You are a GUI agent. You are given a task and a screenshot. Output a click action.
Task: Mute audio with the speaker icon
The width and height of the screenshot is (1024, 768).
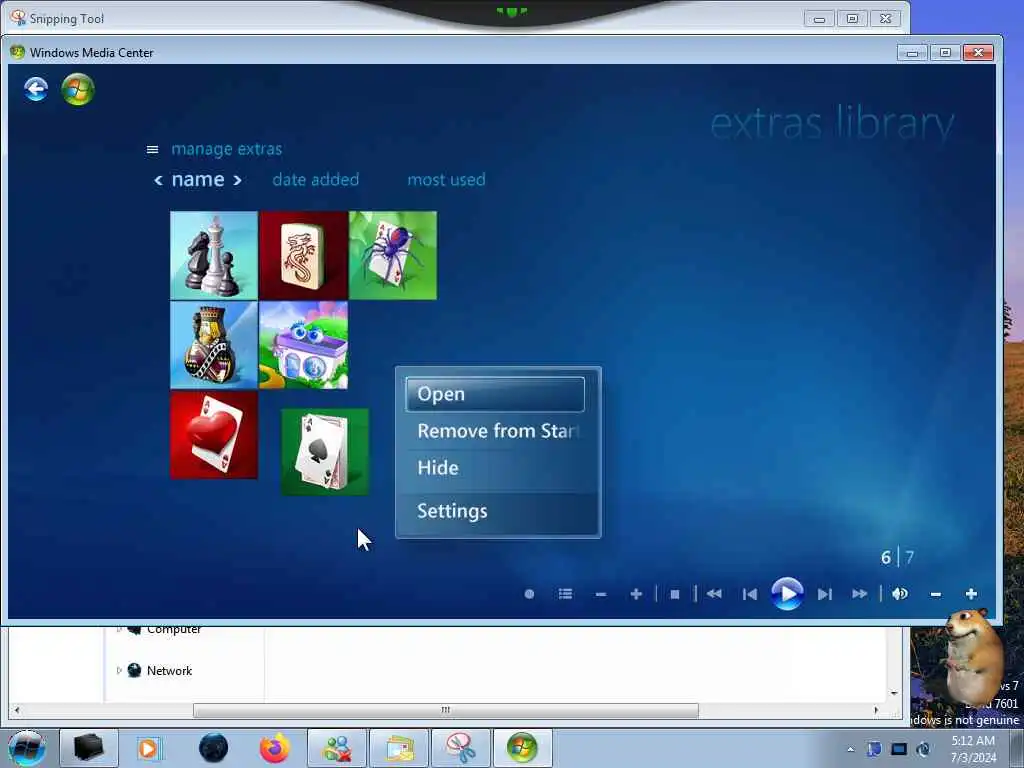point(900,594)
